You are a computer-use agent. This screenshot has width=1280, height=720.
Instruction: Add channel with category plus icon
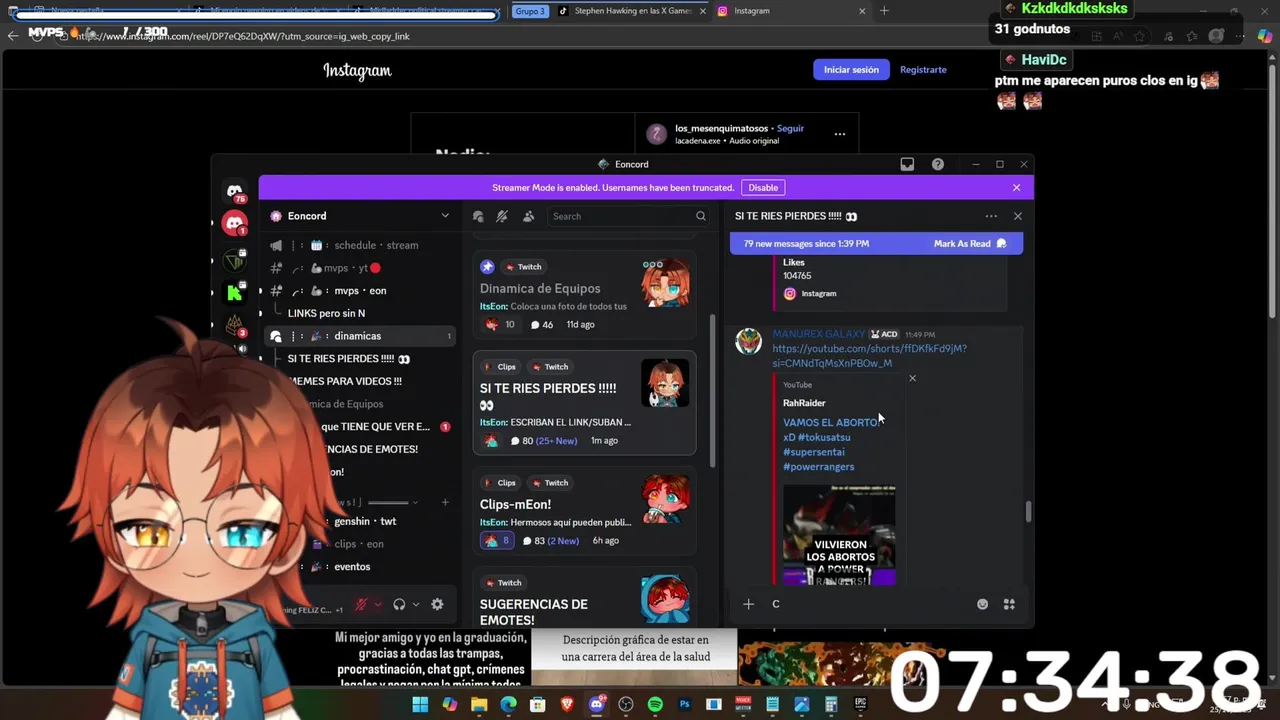click(445, 502)
